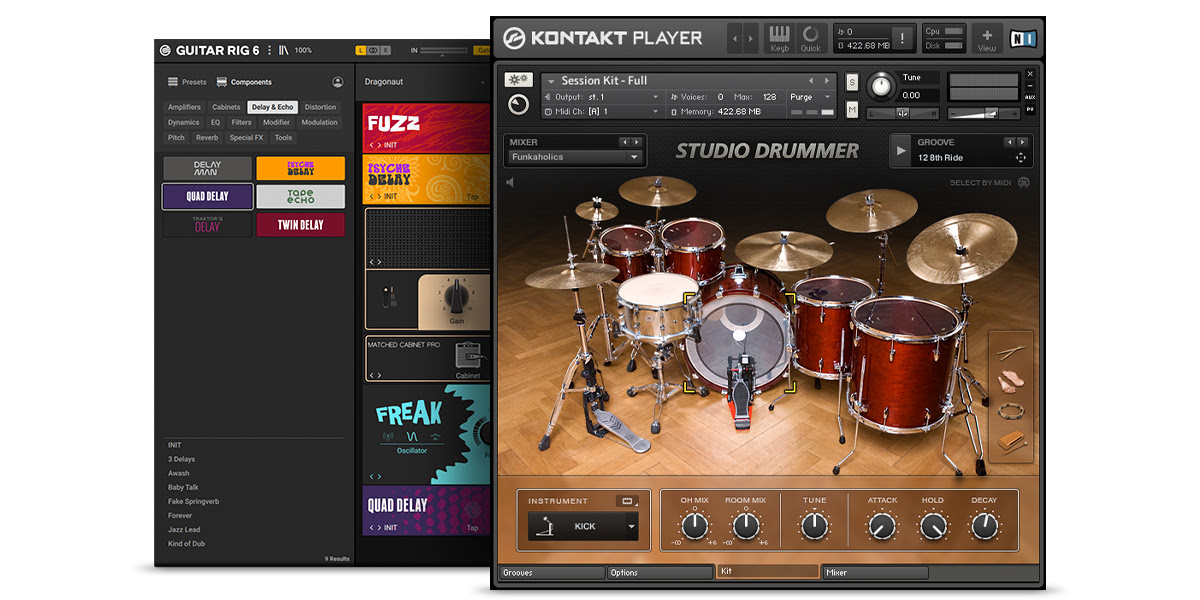1200x600 pixels.
Task: Click the Guitar Rig 6 logo icon
Action: pos(165,50)
